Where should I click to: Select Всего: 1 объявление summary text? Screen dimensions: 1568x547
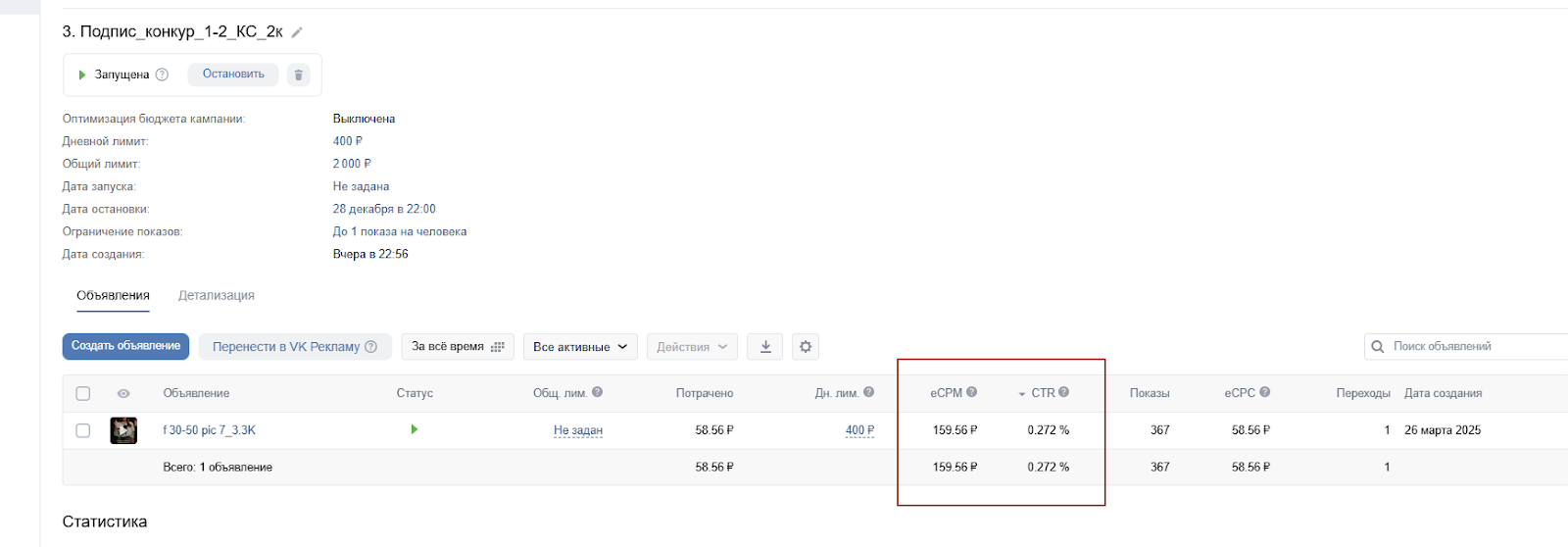pyautogui.click(x=218, y=468)
